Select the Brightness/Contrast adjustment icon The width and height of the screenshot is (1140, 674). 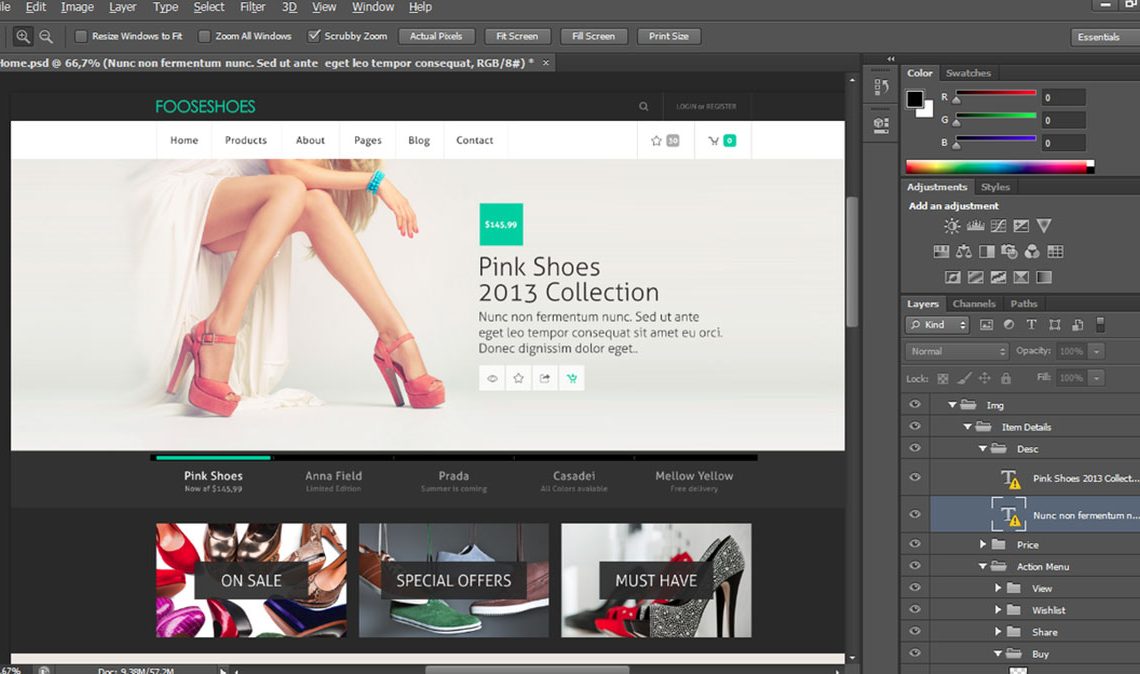tap(952, 226)
